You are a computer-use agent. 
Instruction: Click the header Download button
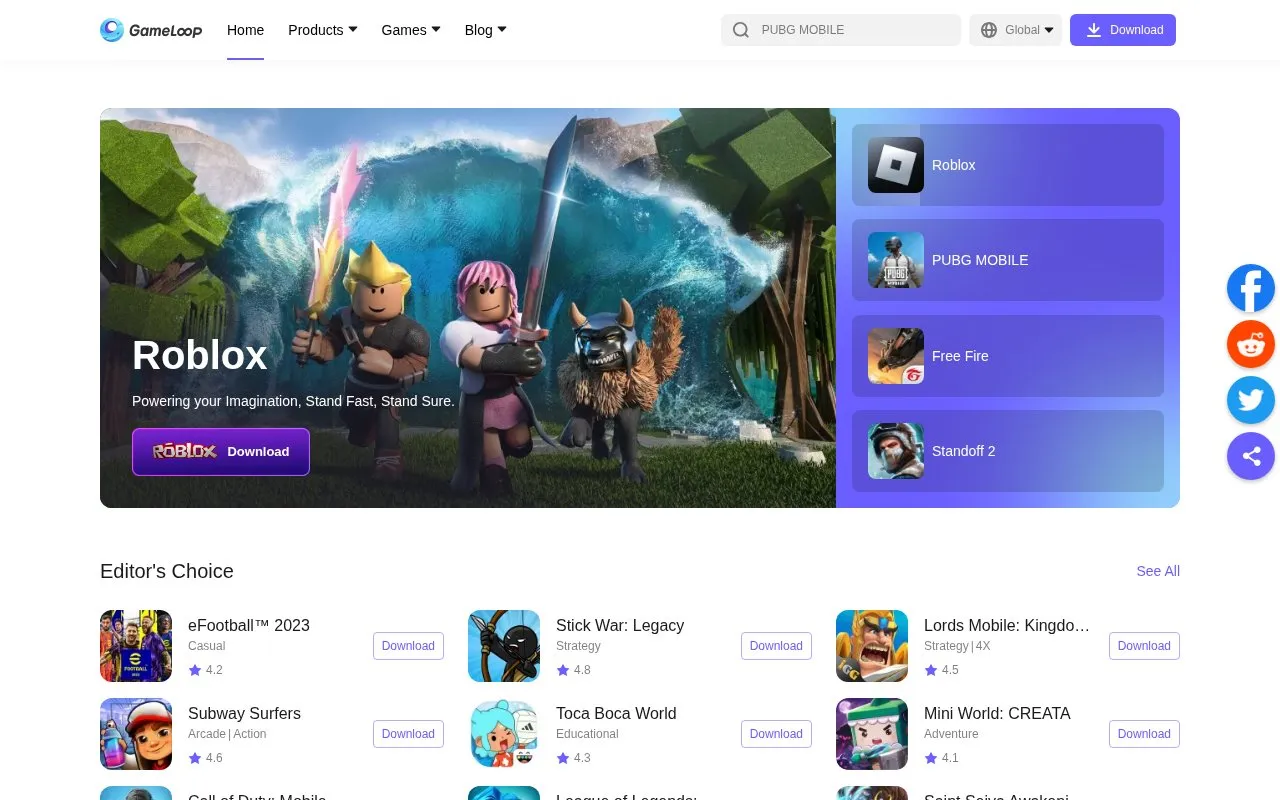pos(1123,30)
